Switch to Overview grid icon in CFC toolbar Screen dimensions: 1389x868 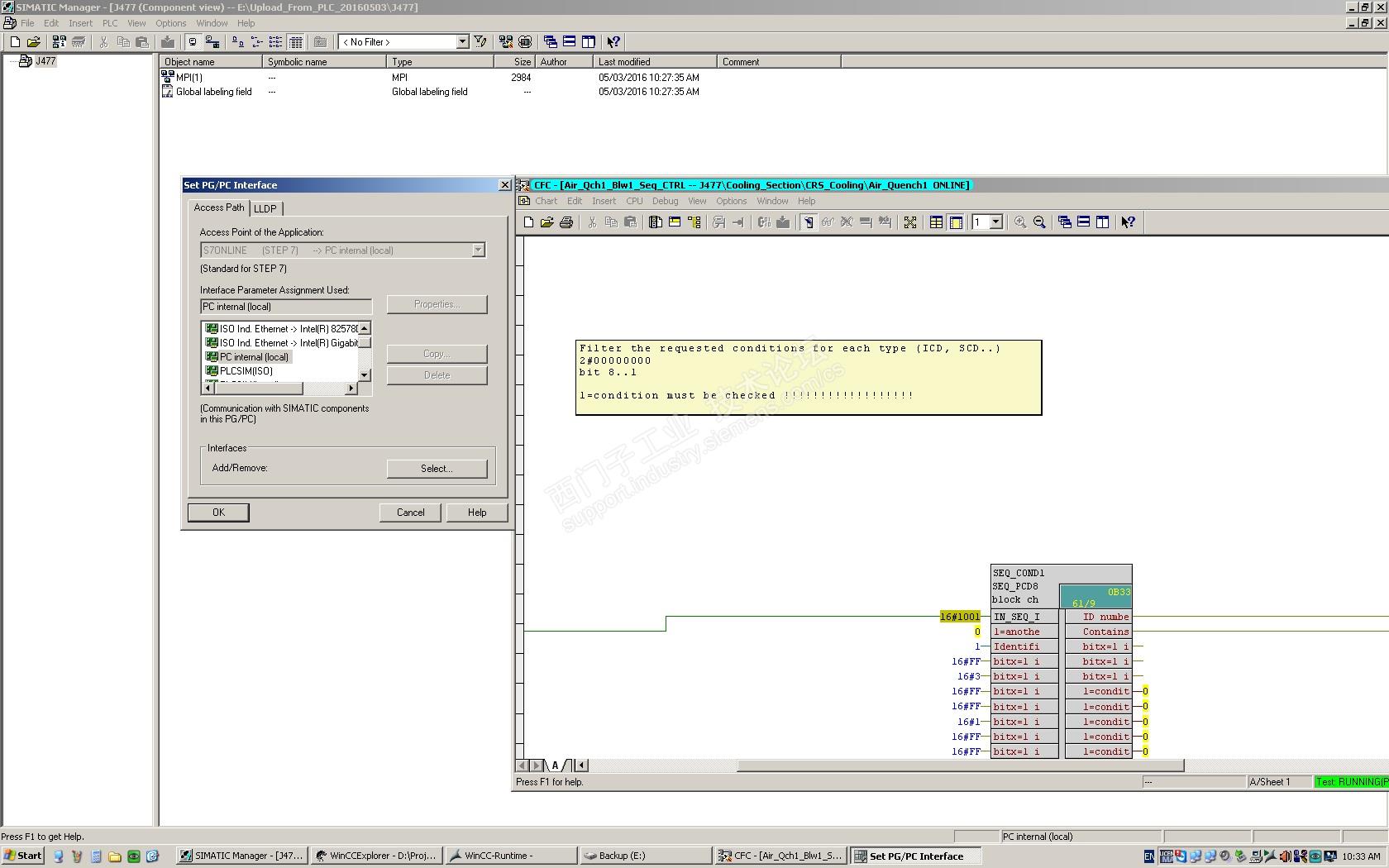(936, 222)
